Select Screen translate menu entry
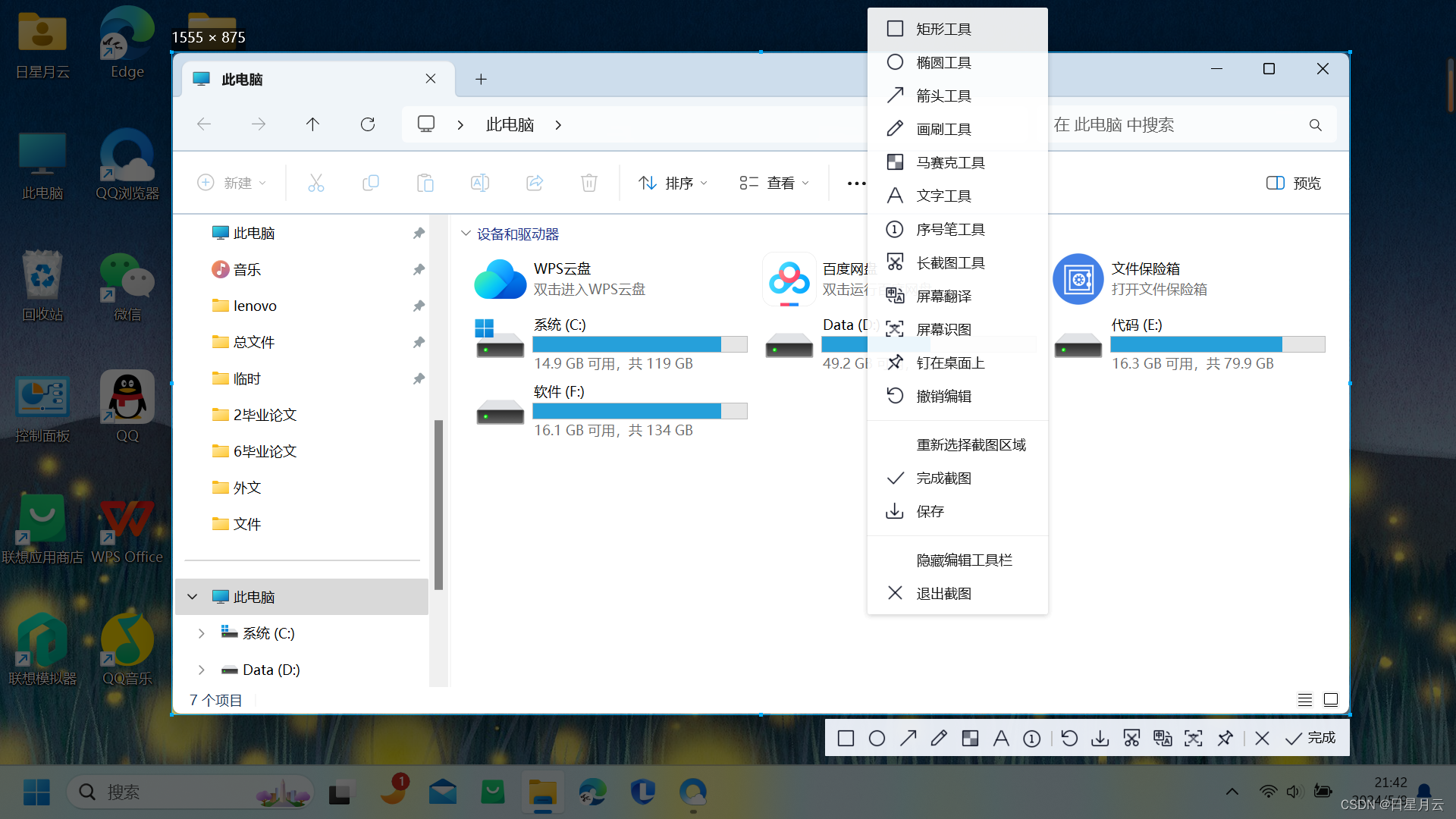The image size is (1456, 819). (x=943, y=296)
